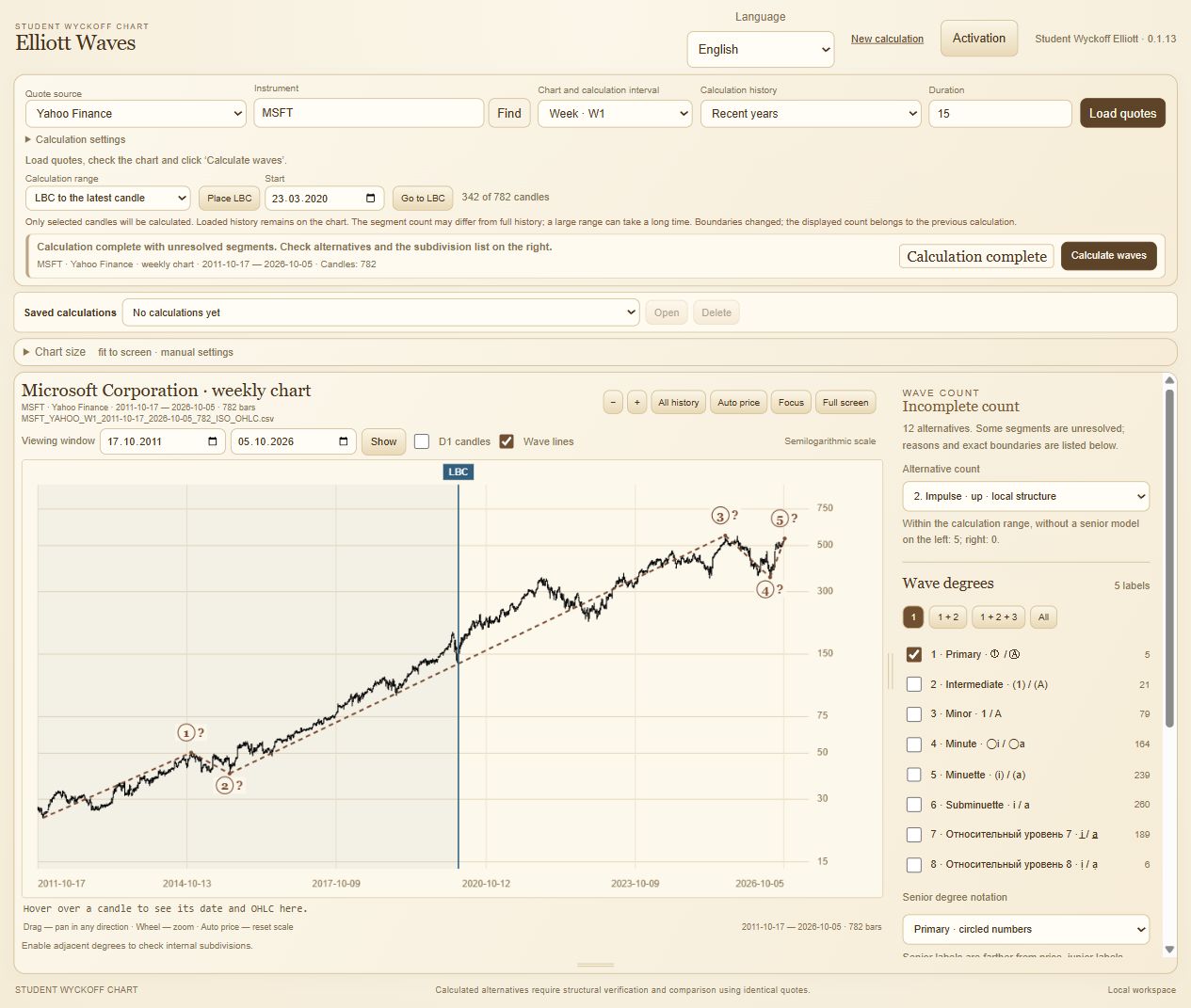Open calendar picker for Start date field

[x=370, y=199]
